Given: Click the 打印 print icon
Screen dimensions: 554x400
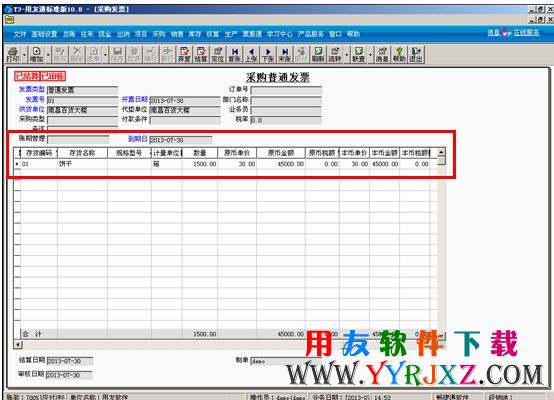Looking at the screenshot, I should [12, 54].
